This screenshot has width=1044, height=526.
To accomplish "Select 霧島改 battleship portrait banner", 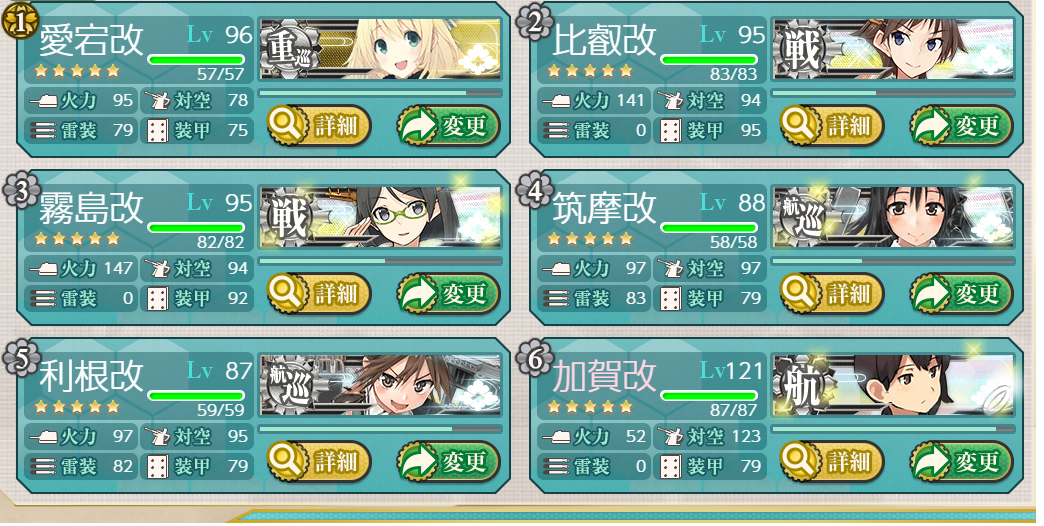I will click(x=380, y=217).
